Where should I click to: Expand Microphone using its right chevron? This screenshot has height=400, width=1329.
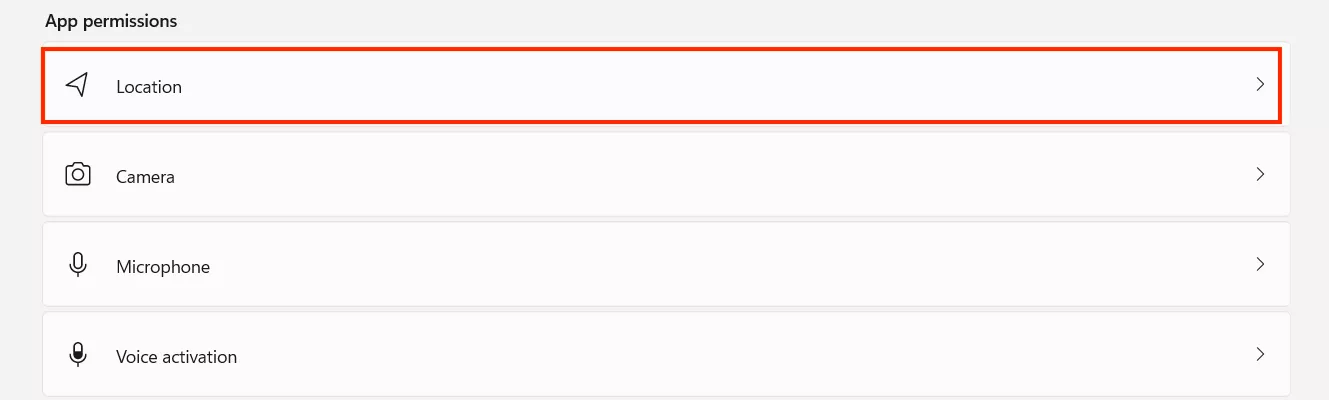pos(1260,265)
